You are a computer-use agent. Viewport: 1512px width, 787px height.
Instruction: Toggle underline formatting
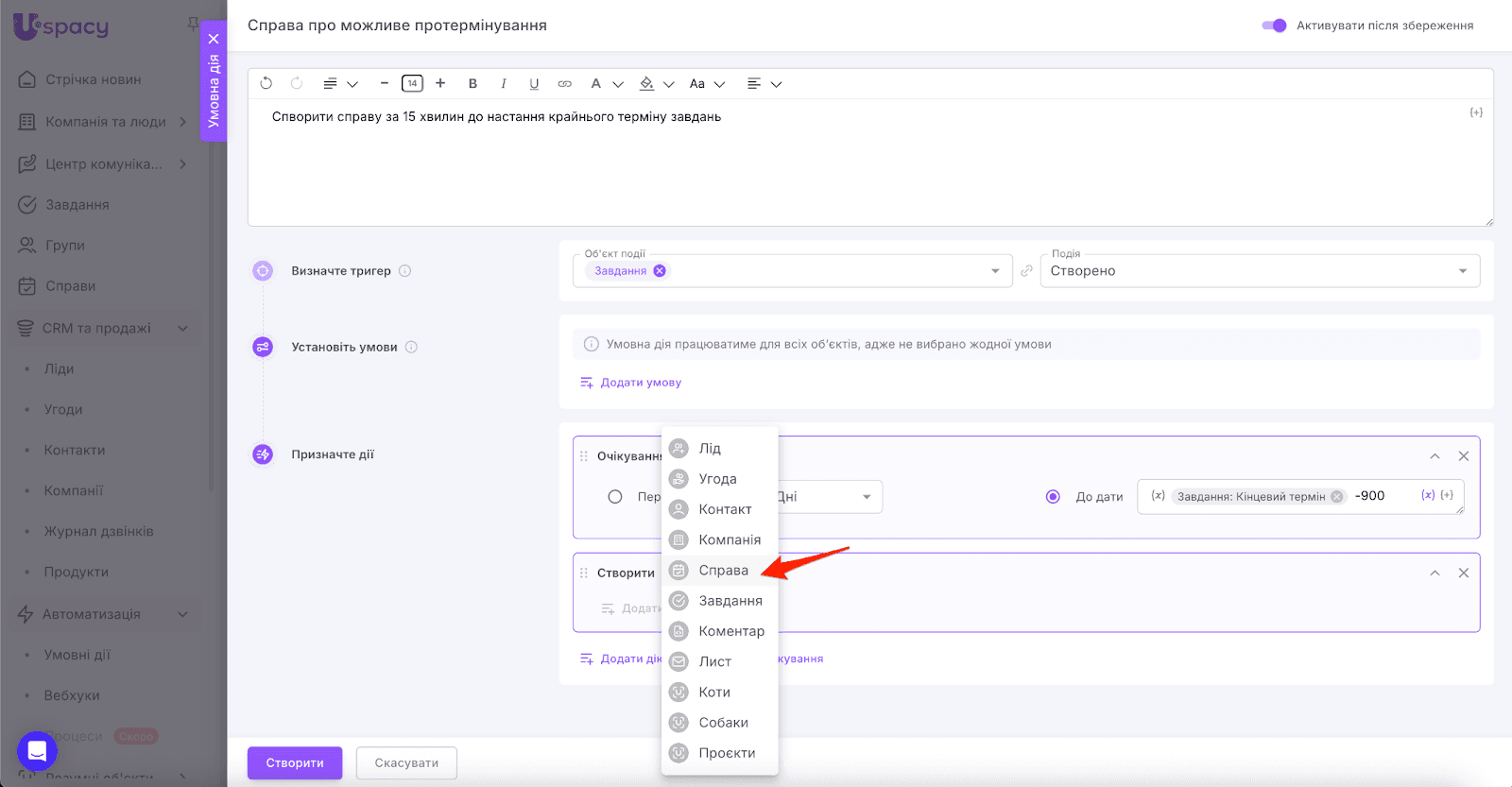click(534, 83)
